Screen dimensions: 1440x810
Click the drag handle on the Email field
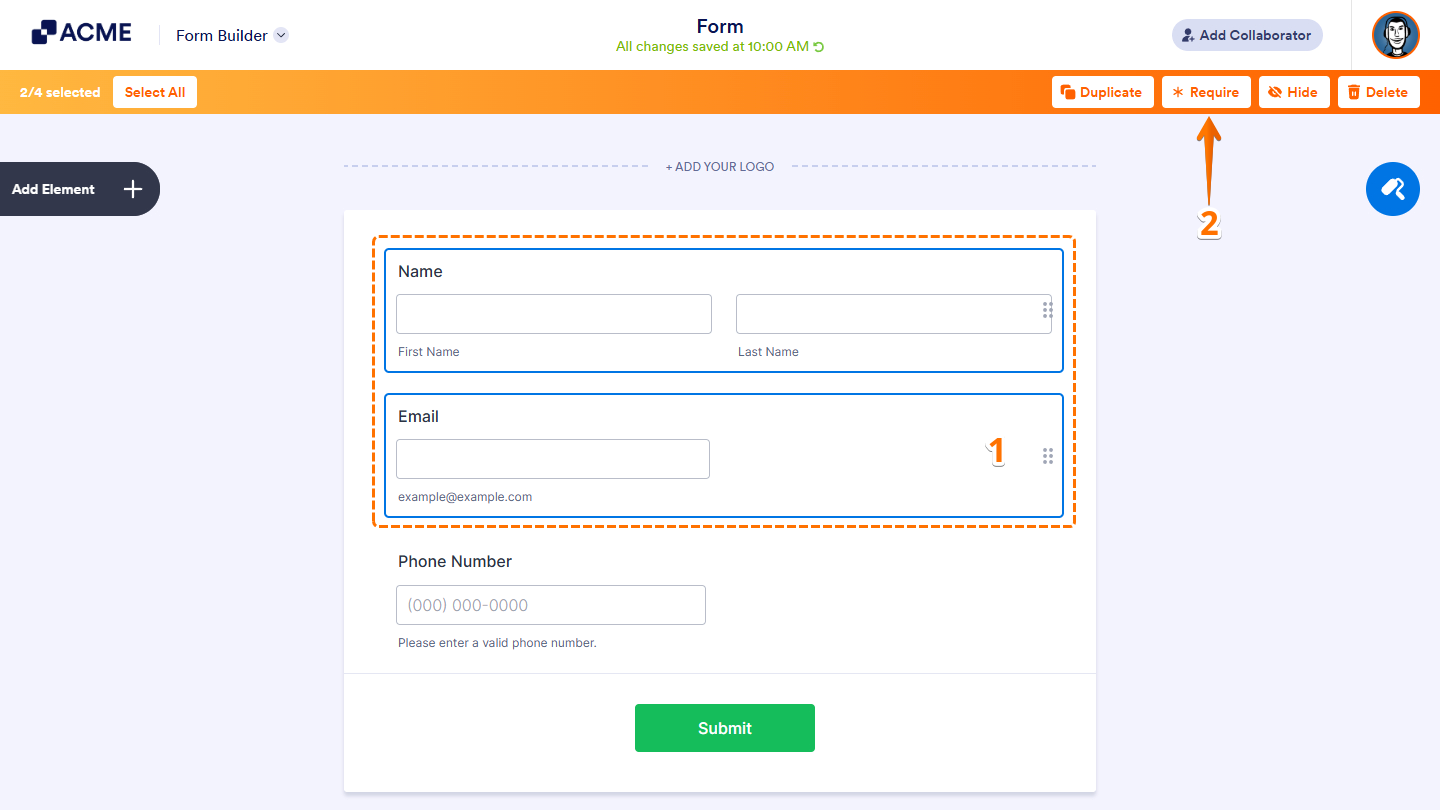click(x=1048, y=456)
